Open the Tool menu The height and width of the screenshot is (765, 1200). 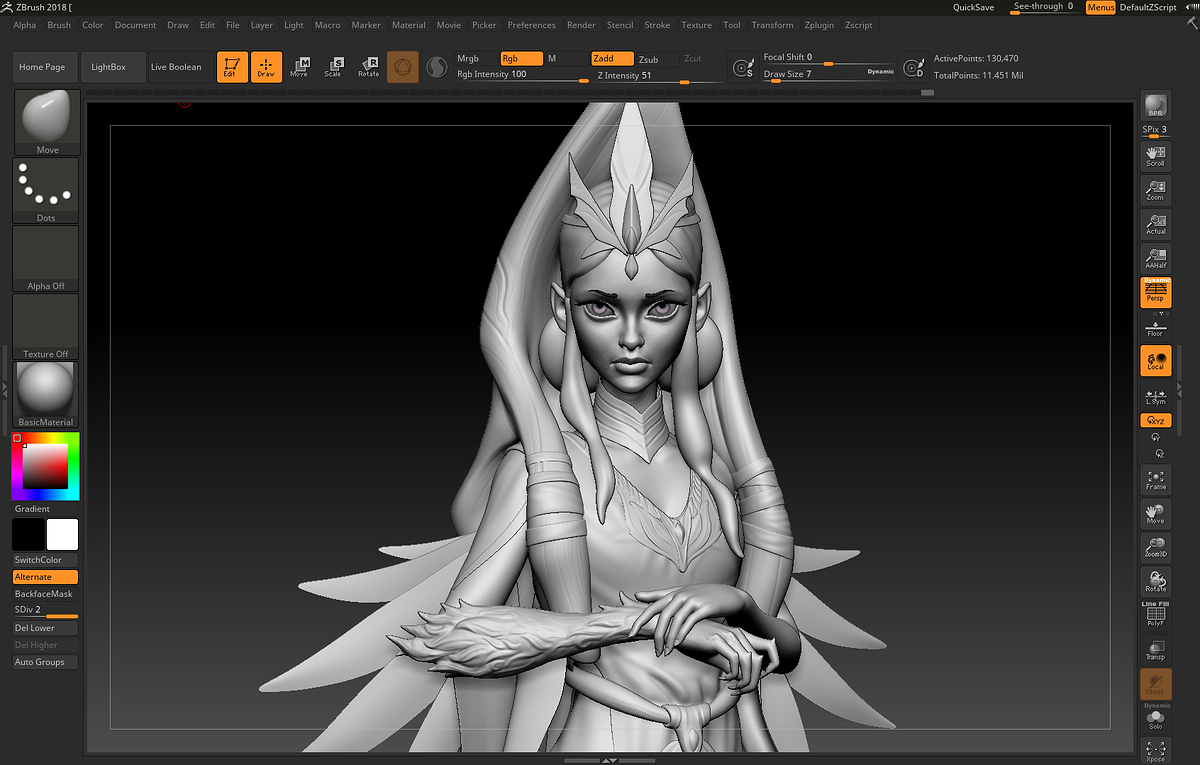(732, 25)
